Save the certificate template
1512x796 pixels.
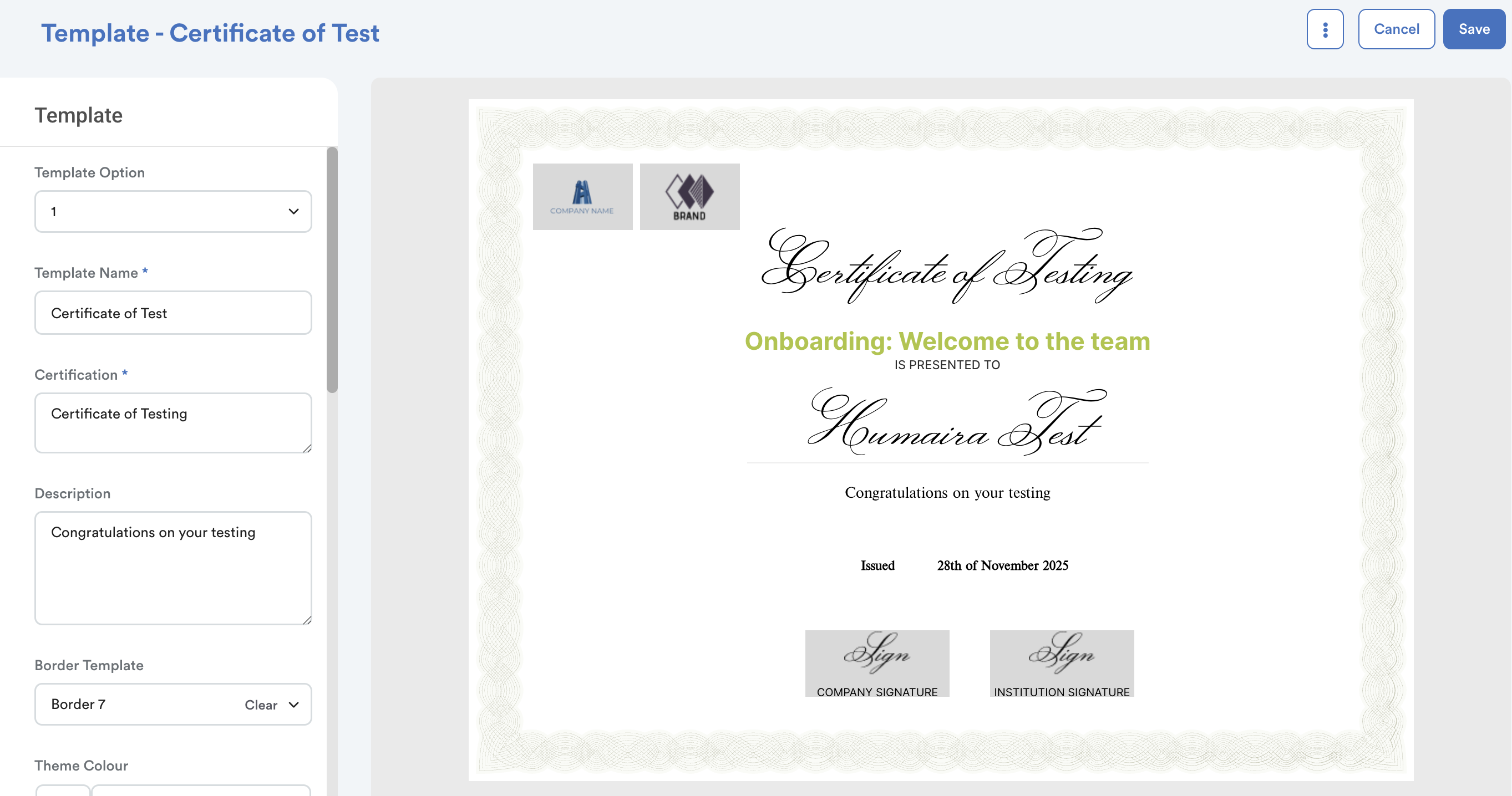[1473, 29]
